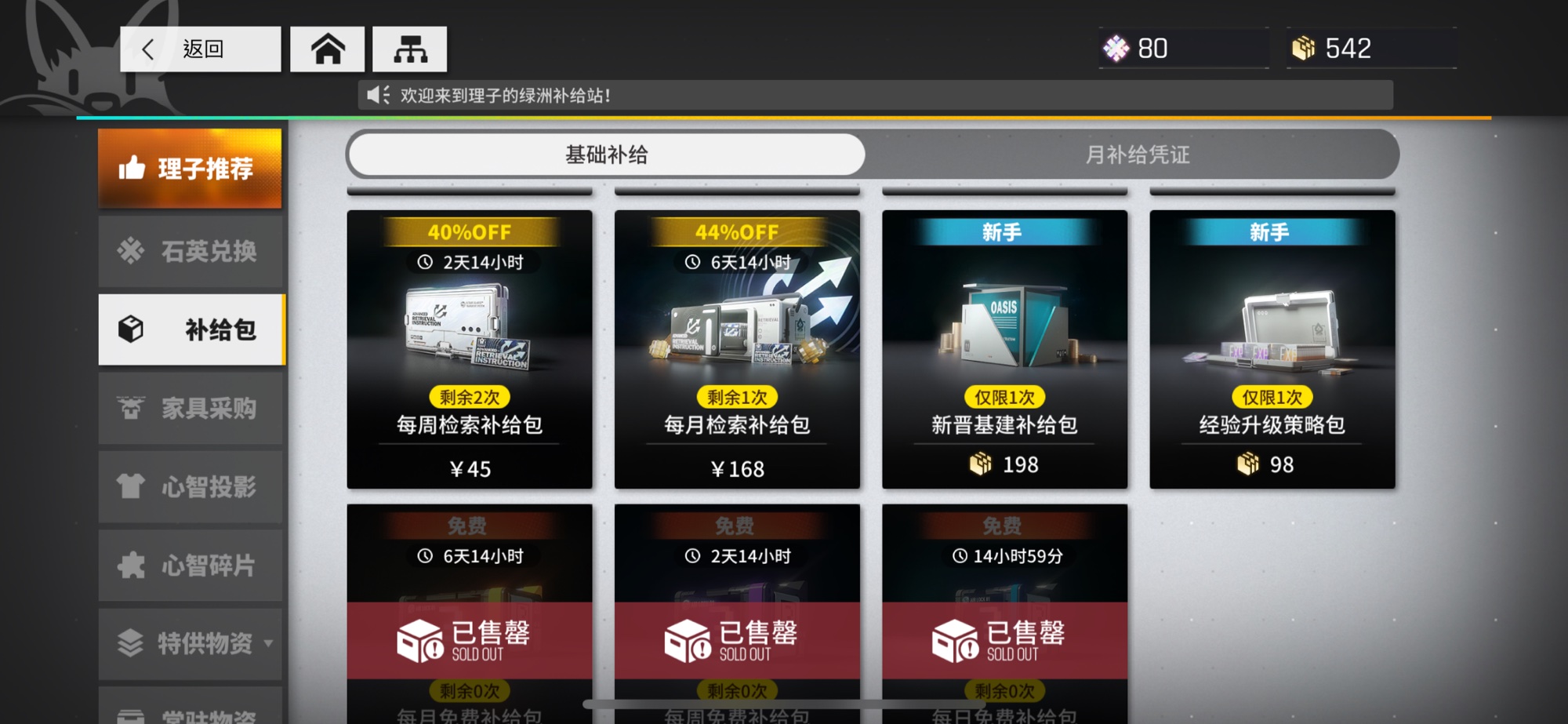
Task: Select the 基础补给 tab
Action: click(x=607, y=155)
